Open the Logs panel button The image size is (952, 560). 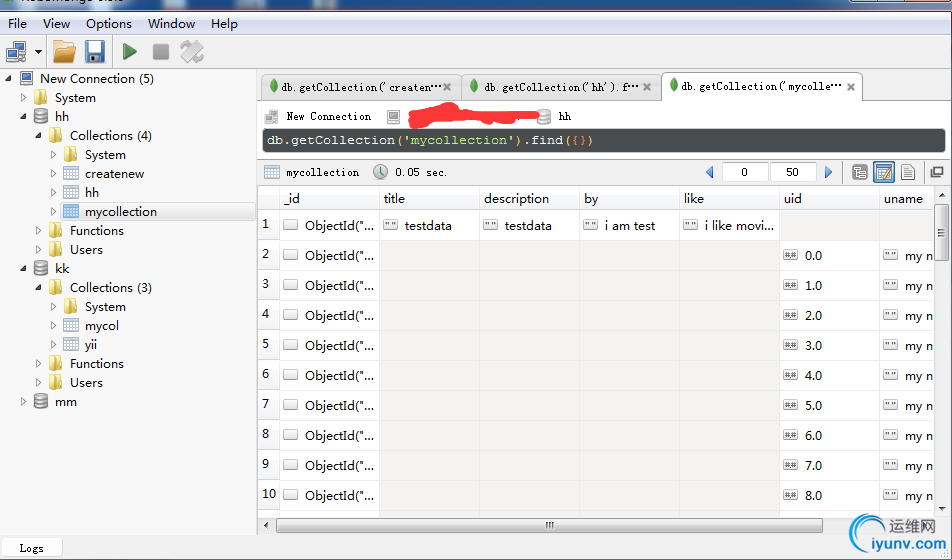(x=32, y=548)
